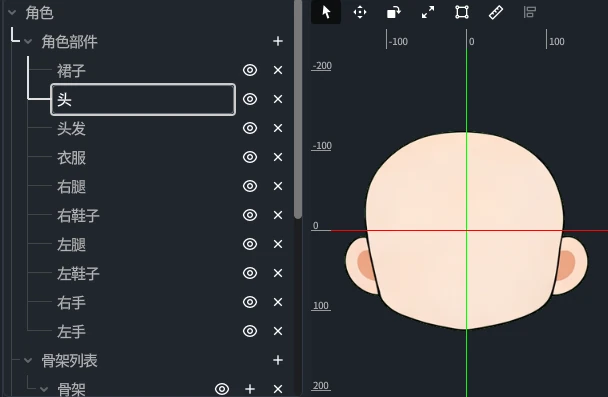Delete the 左手 part
The image size is (608, 397).
pyautogui.click(x=278, y=331)
